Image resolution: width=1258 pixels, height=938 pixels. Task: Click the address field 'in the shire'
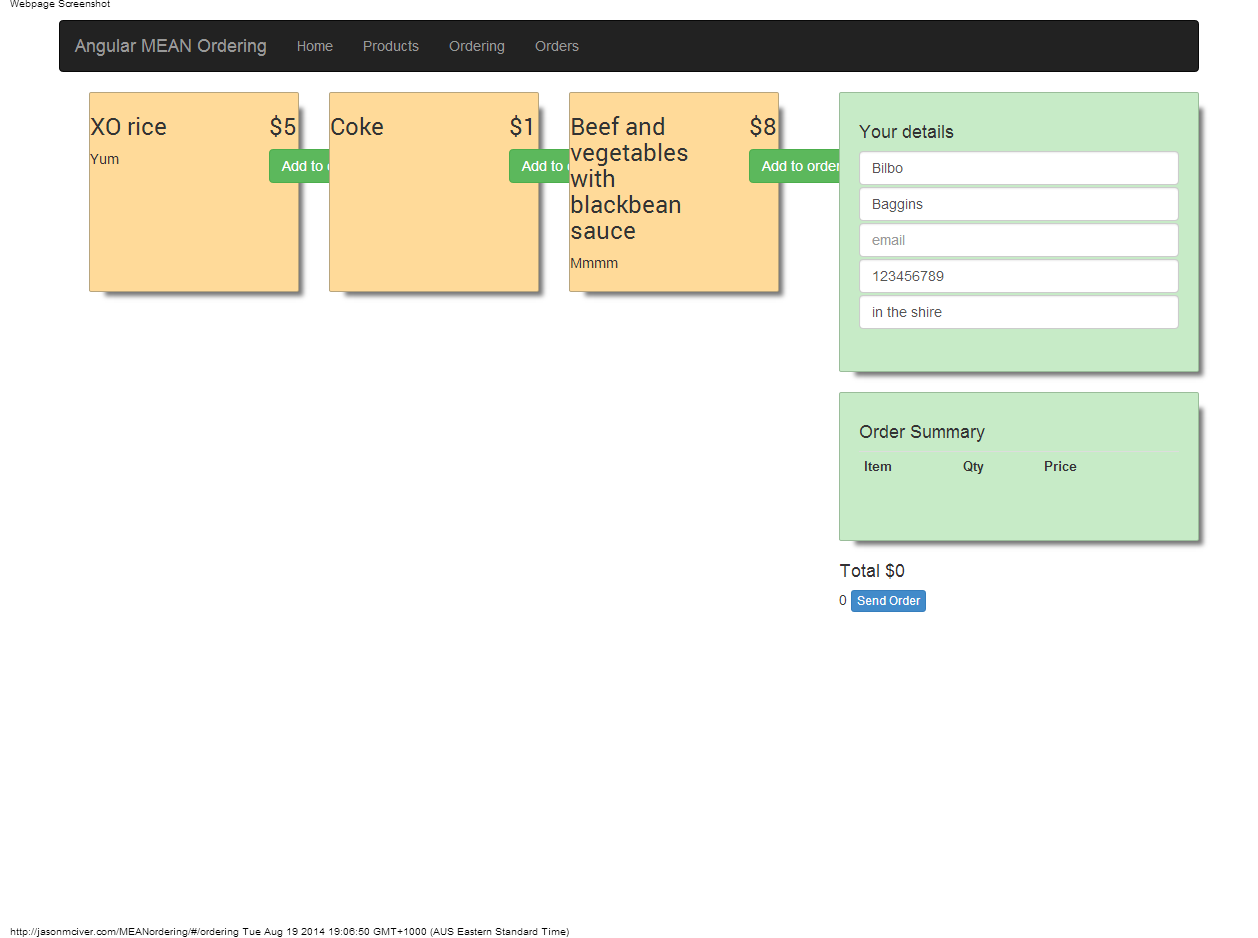(1018, 312)
